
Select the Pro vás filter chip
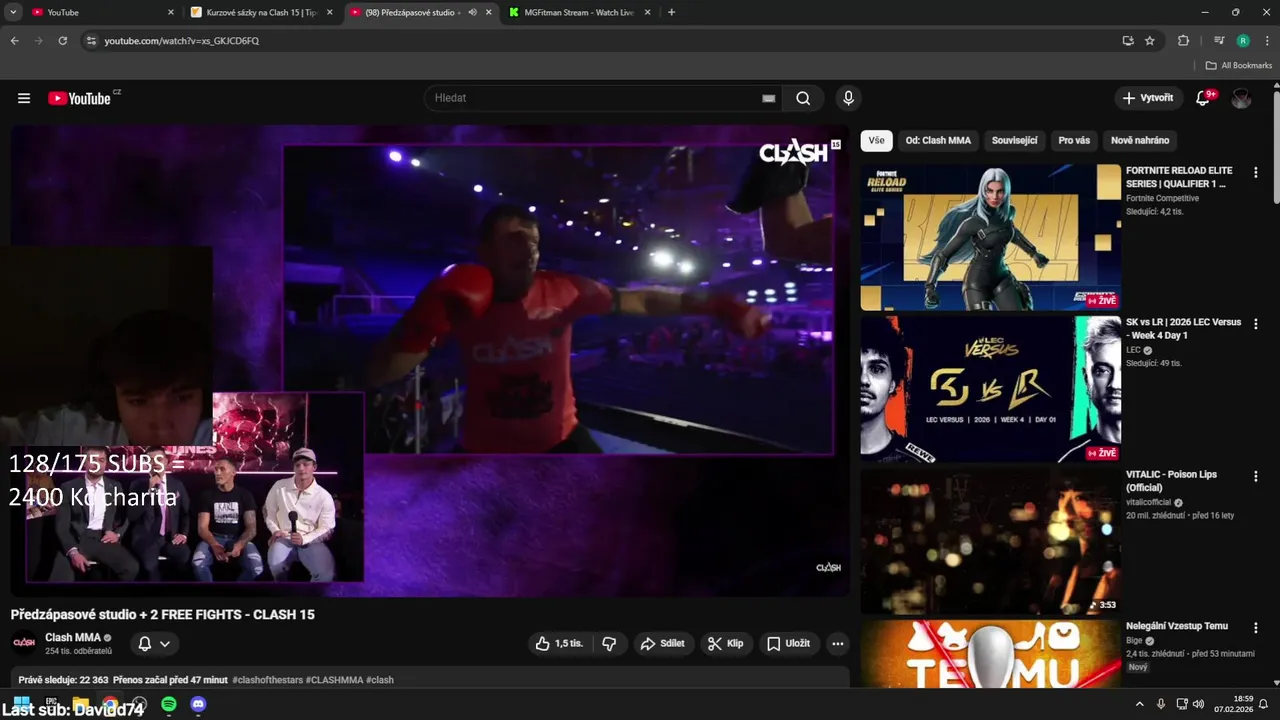1074,140
